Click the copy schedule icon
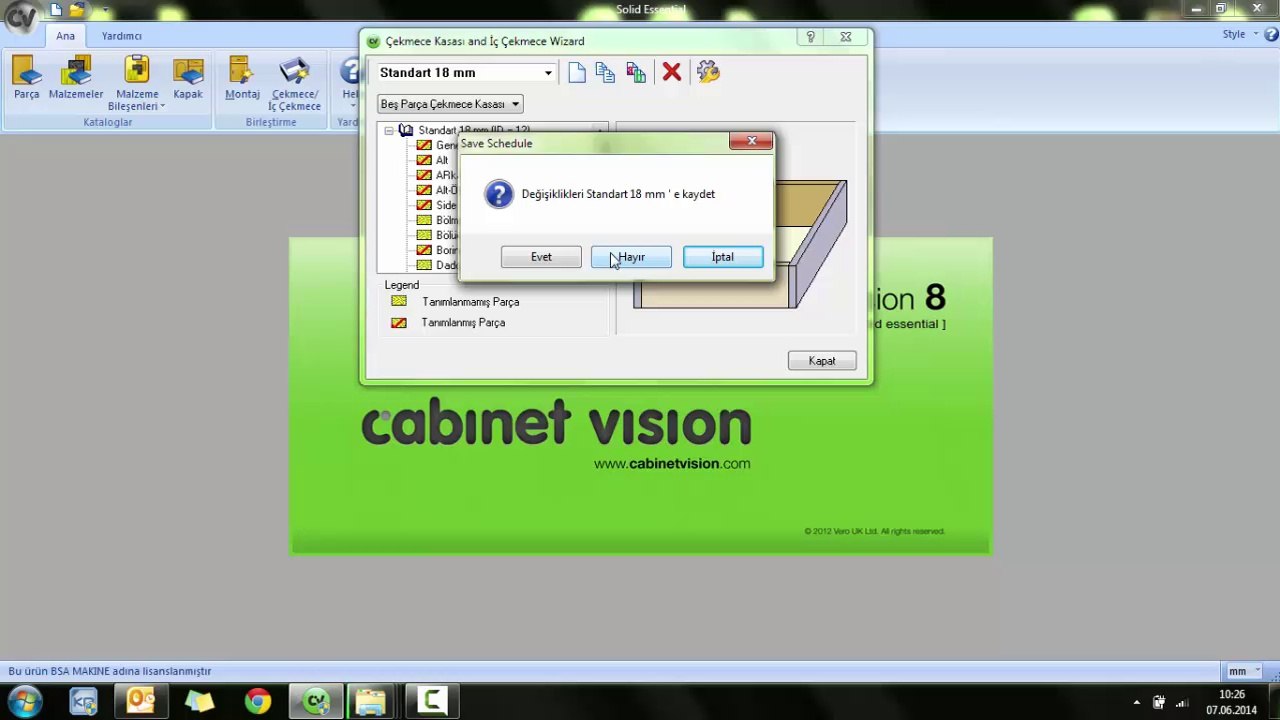 click(x=605, y=72)
